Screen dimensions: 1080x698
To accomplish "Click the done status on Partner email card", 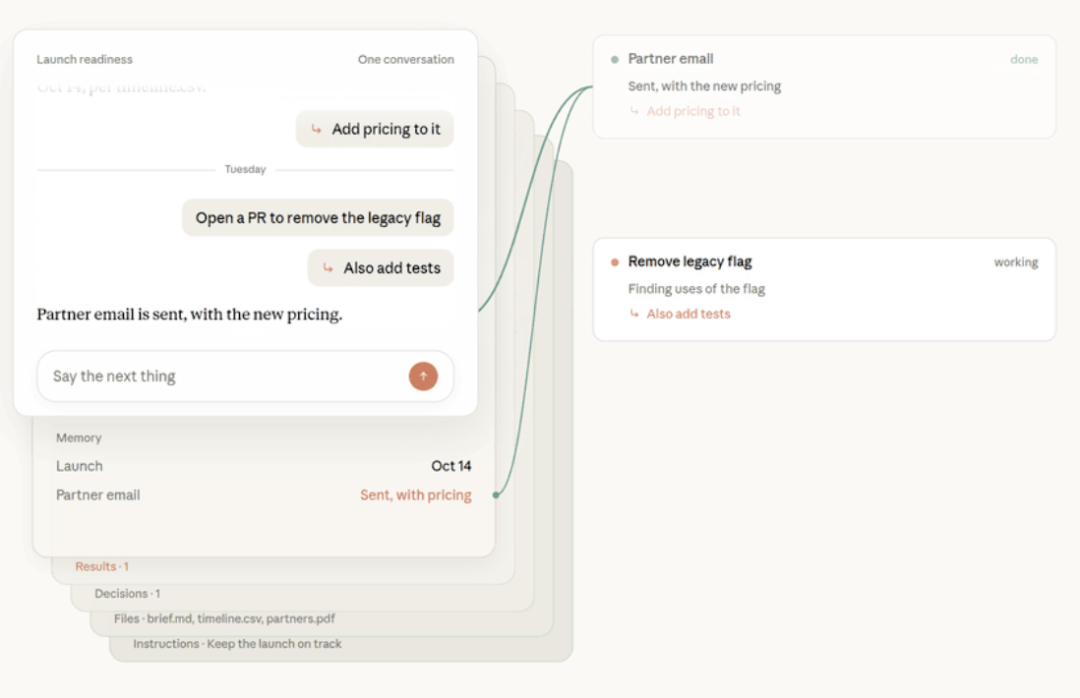I will click(1024, 59).
